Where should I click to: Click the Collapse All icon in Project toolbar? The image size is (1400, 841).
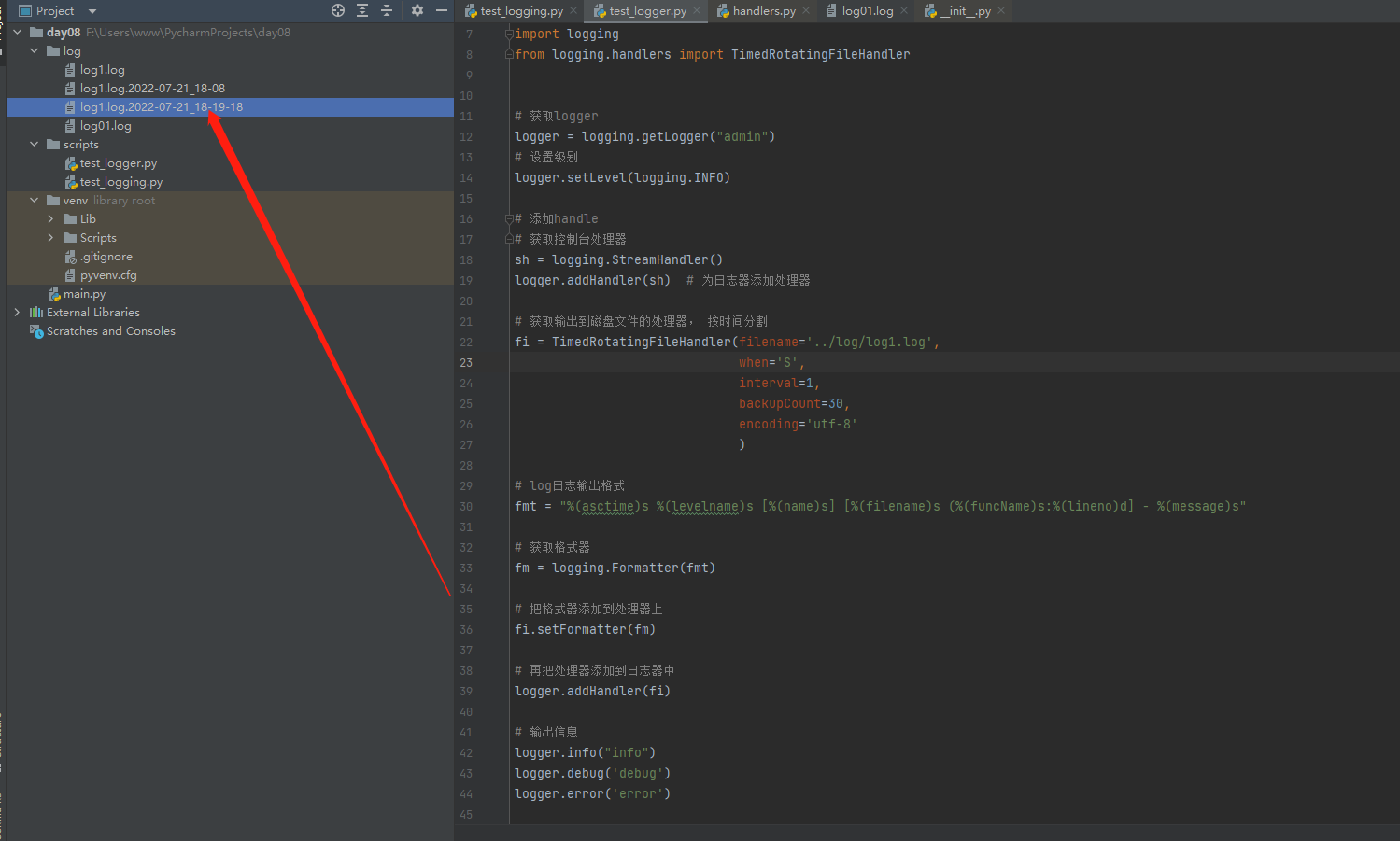tap(387, 10)
